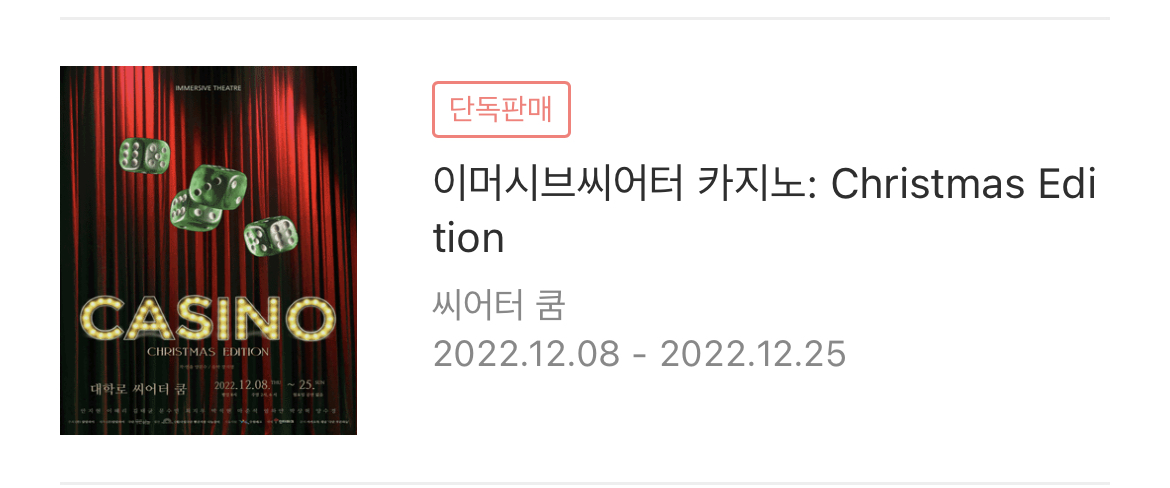
Task: Click the end date 2022.12.25 in listing
Action: pyautogui.click(x=754, y=354)
